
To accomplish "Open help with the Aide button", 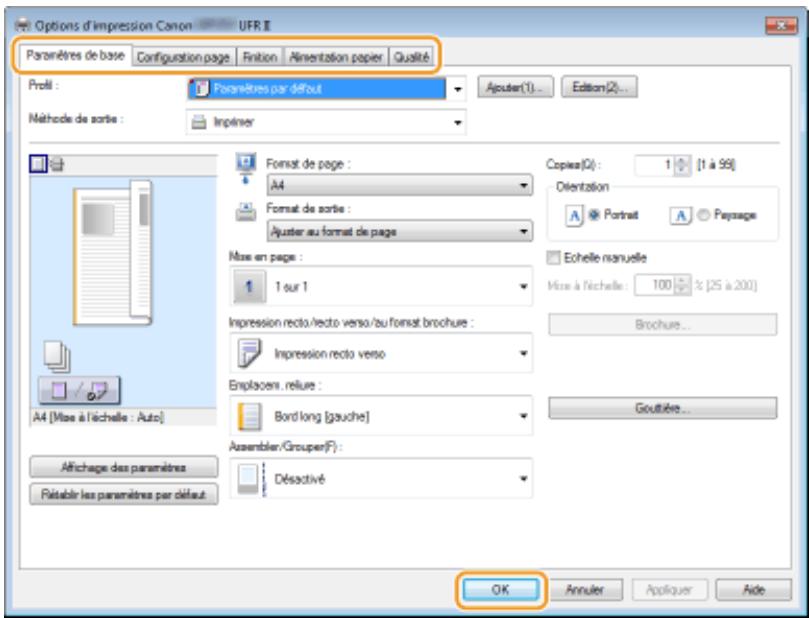I will 754,590.
